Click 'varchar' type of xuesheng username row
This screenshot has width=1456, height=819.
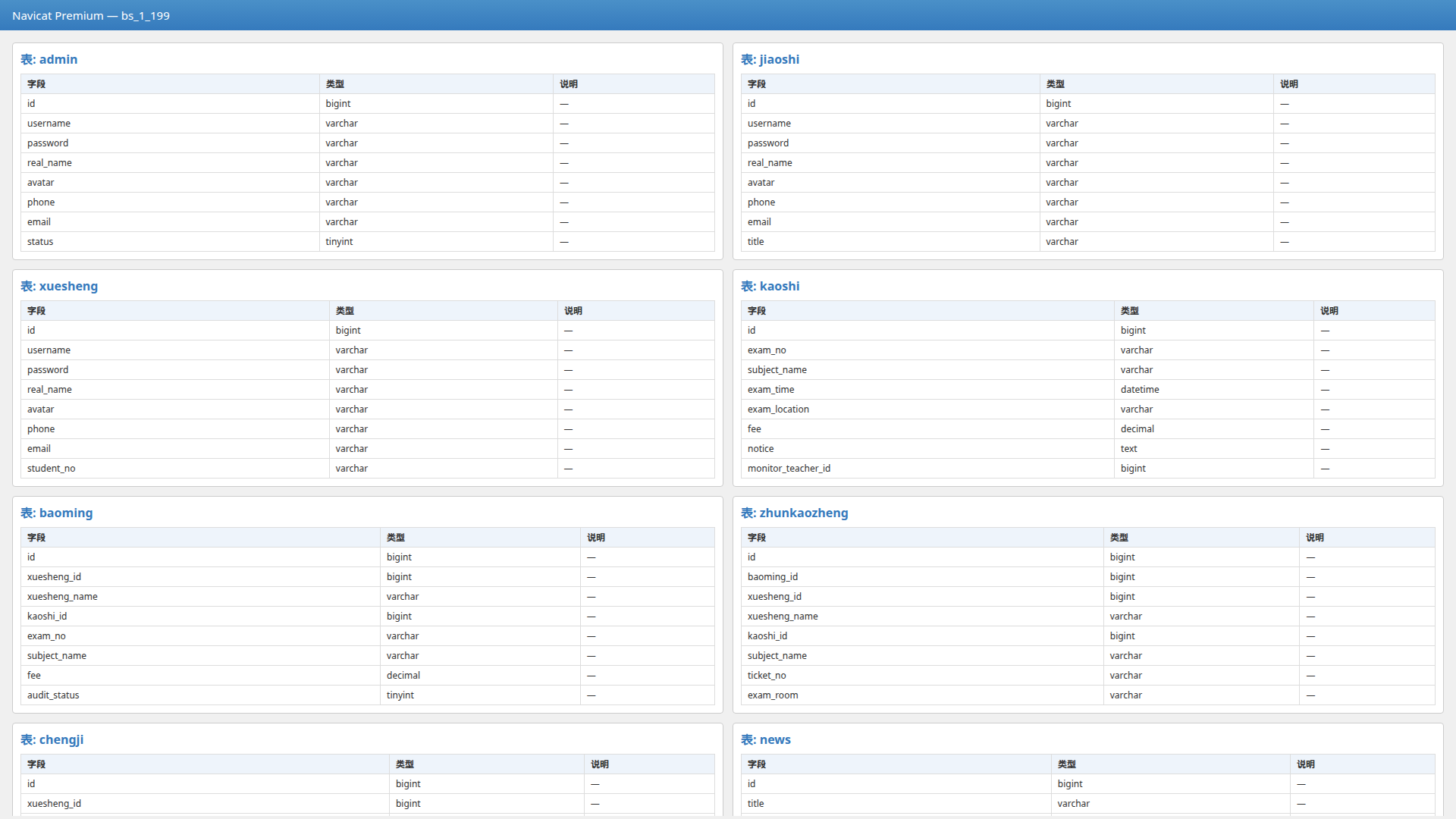352,350
